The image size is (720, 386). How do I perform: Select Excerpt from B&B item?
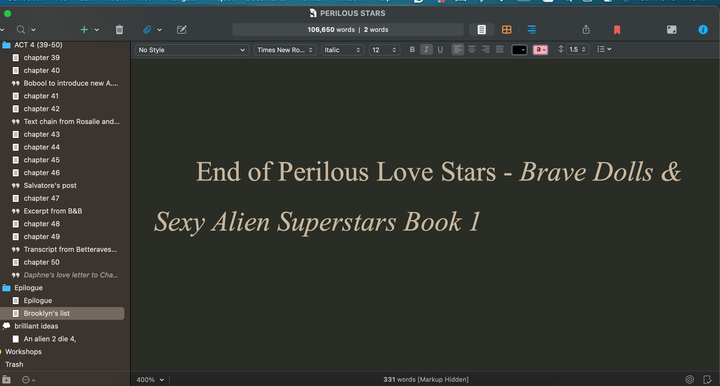pos(53,211)
